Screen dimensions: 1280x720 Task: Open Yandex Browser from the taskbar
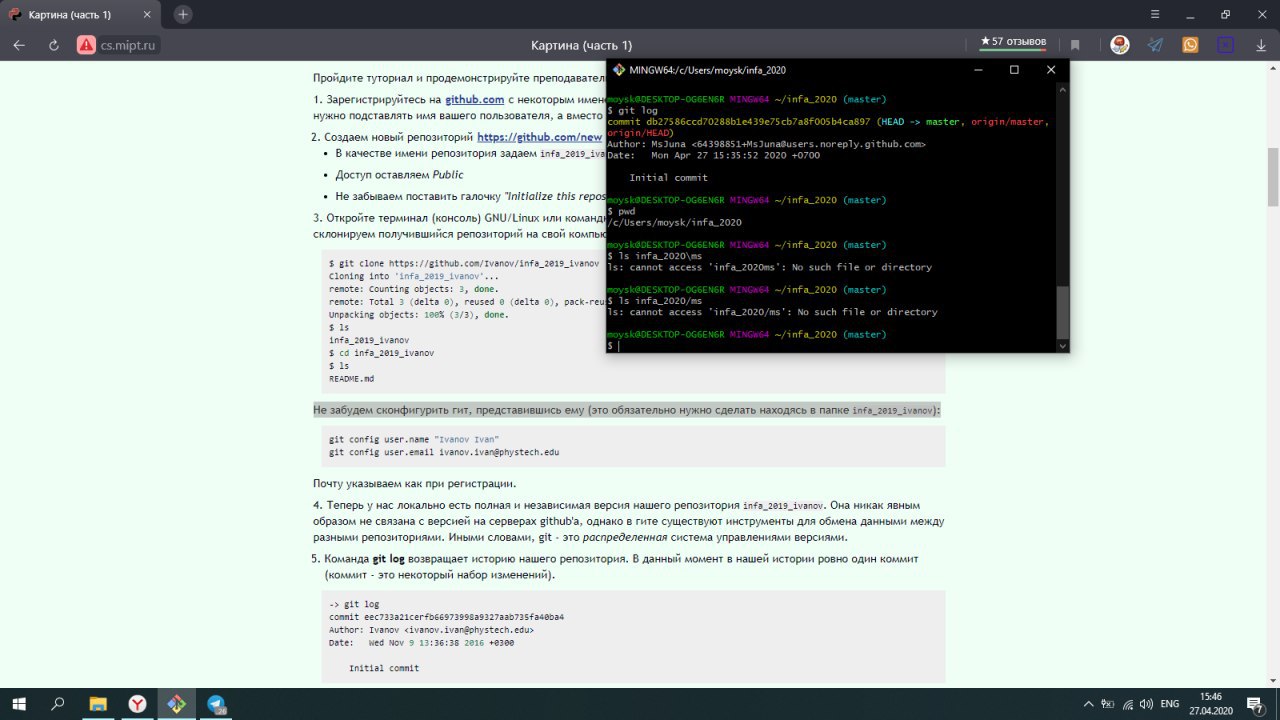click(x=137, y=704)
